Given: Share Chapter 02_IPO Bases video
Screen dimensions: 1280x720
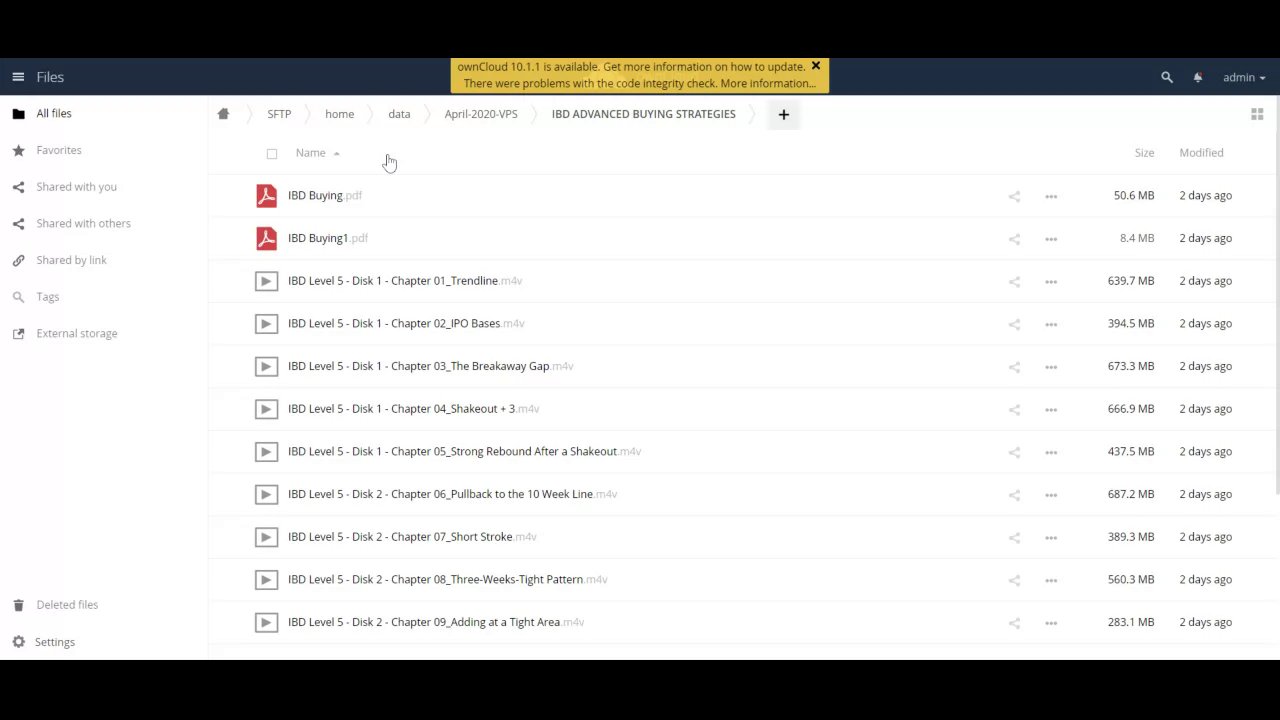Looking at the screenshot, I should pos(1014,324).
